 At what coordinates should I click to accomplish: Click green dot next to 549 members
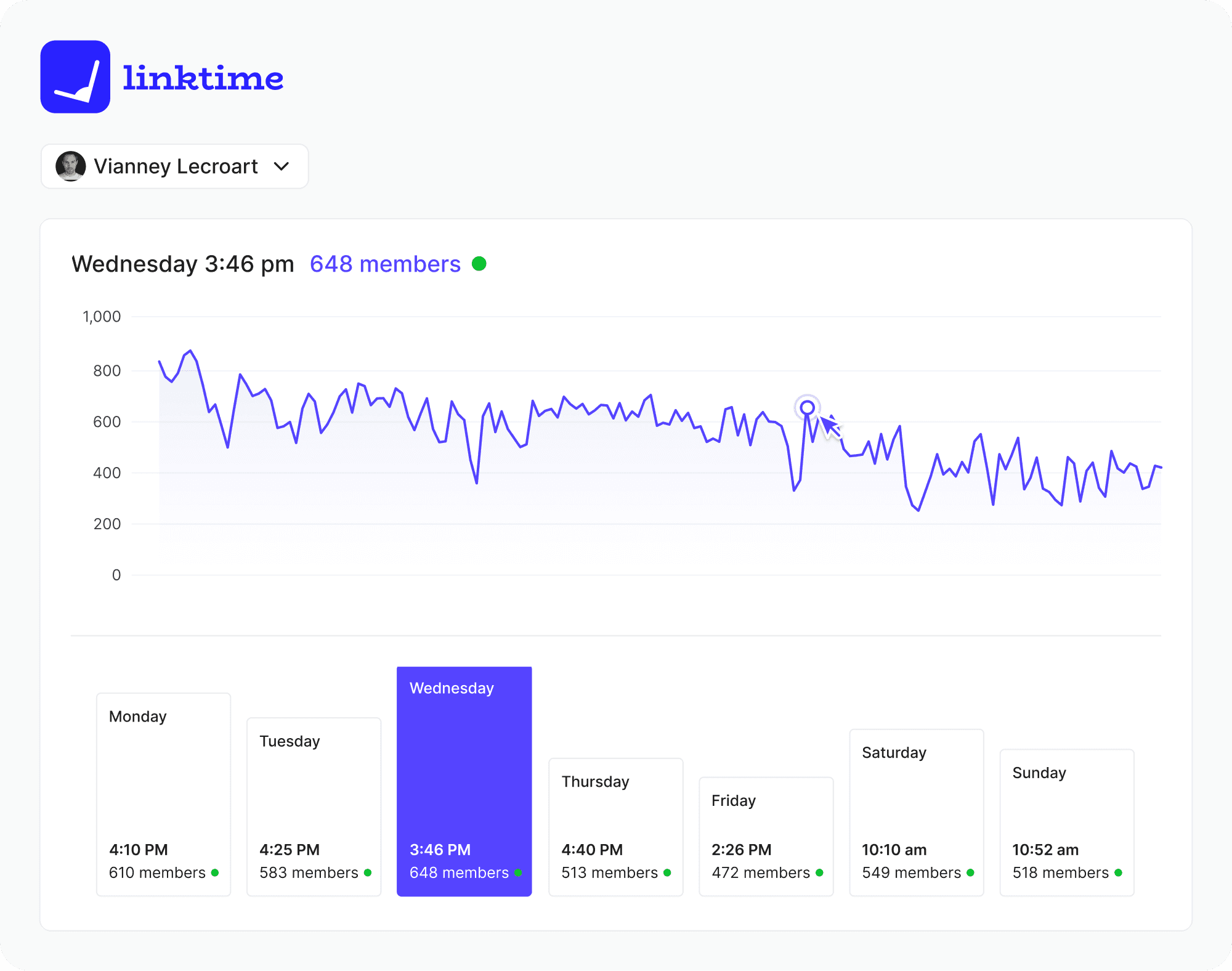pos(970,872)
